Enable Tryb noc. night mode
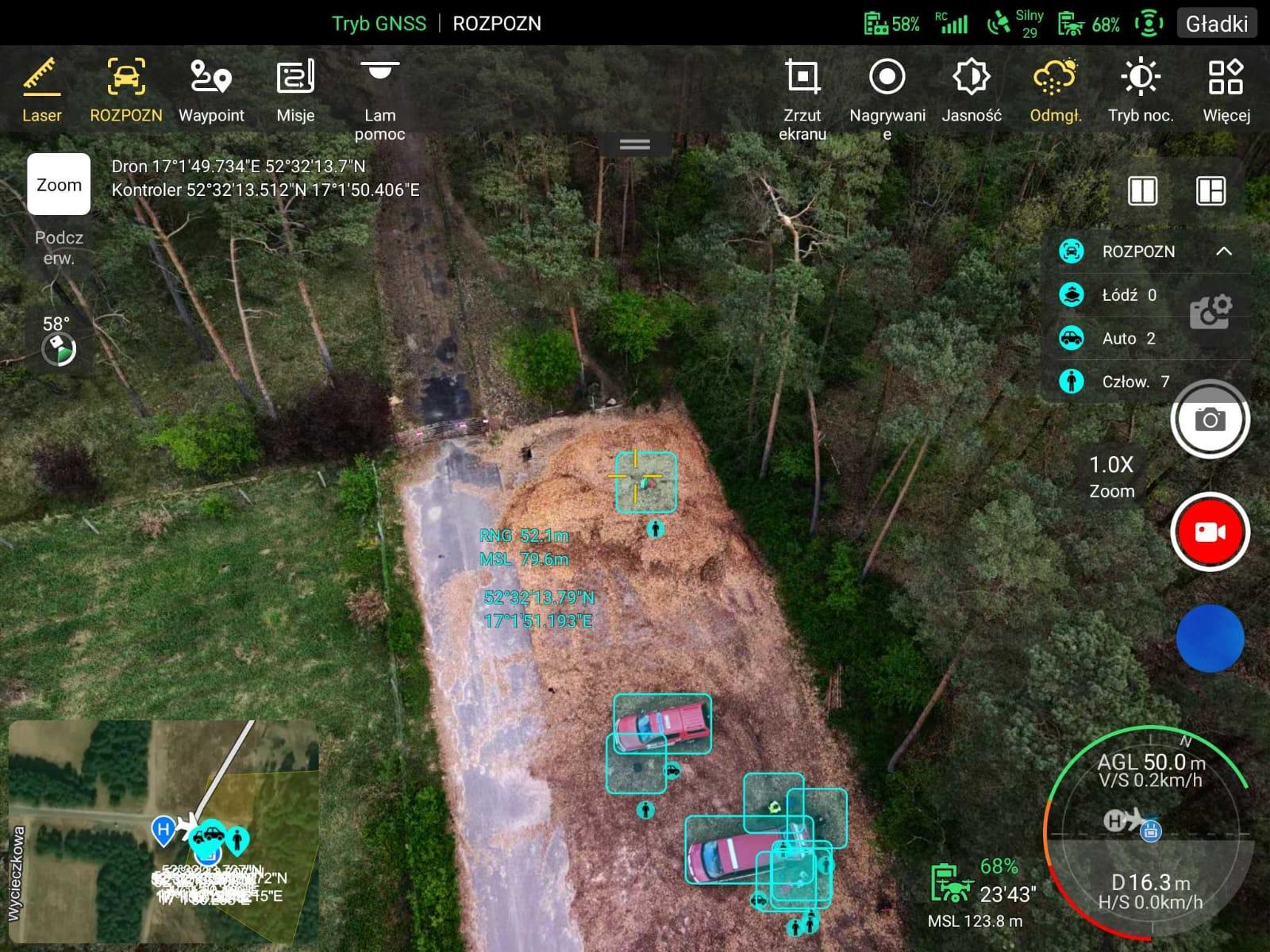 pos(1141,90)
